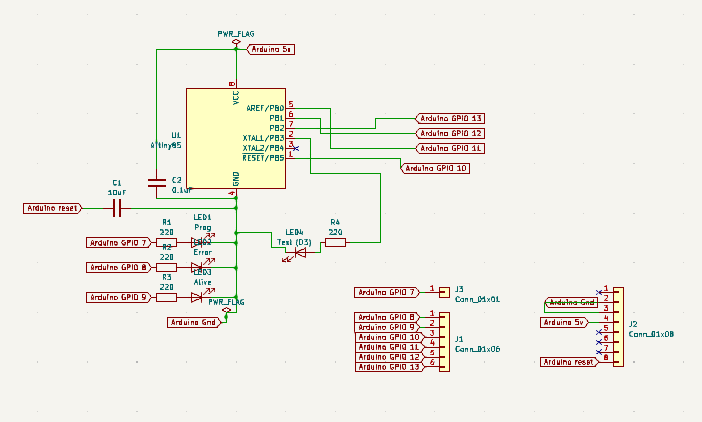Click the PB2 pin name on U1

tap(277, 128)
